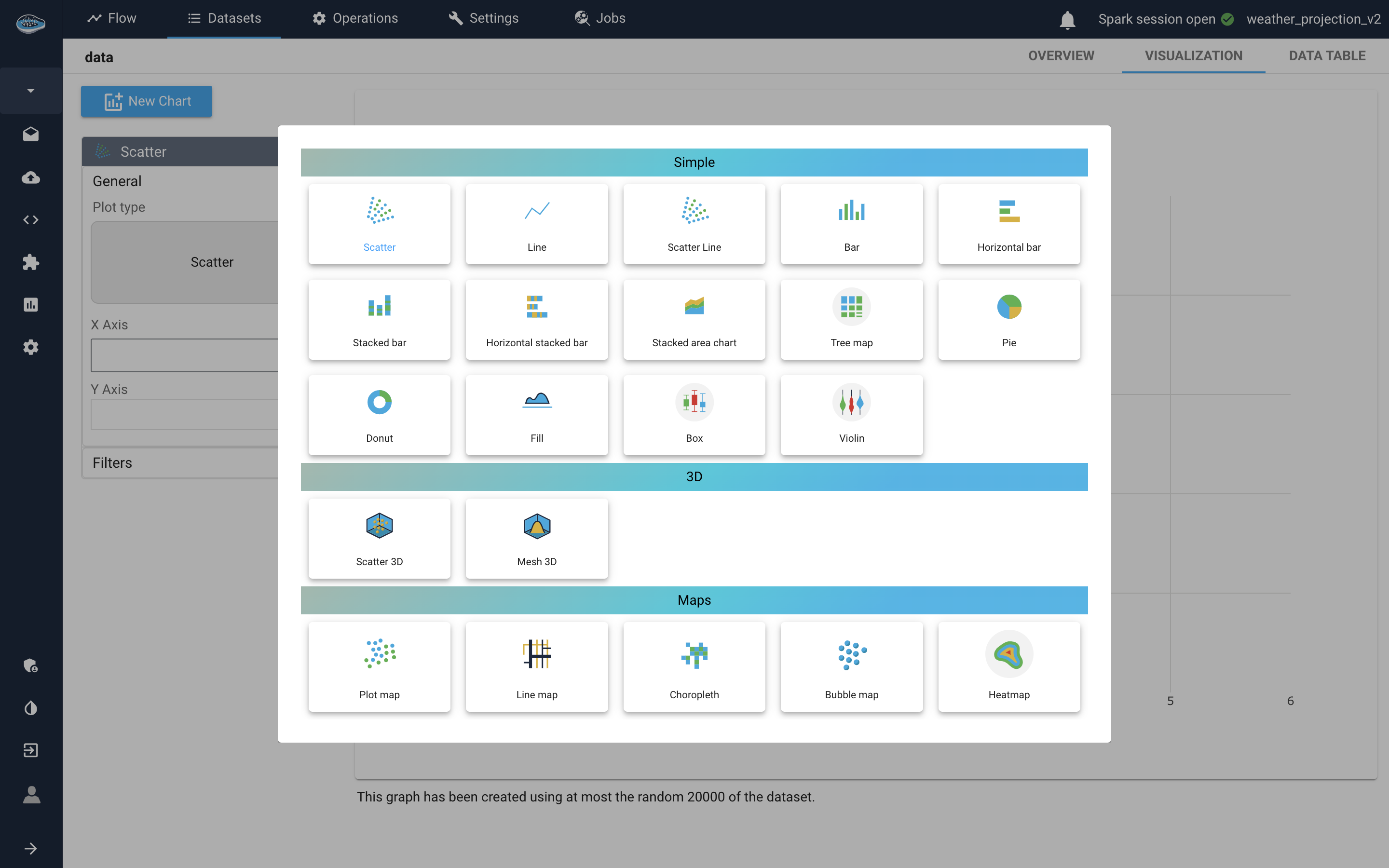Click the X Axis input field

185,355
